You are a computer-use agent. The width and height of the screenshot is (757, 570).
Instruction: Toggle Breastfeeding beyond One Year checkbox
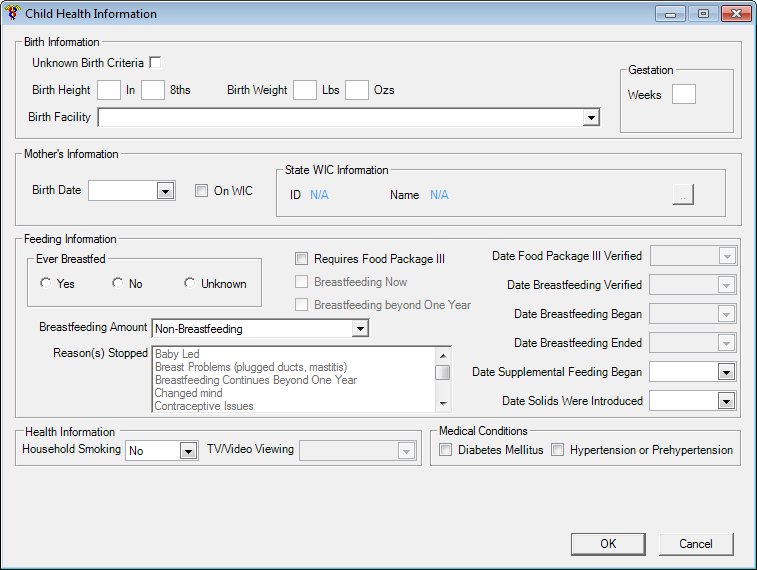pyautogui.click(x=301, y=305)
